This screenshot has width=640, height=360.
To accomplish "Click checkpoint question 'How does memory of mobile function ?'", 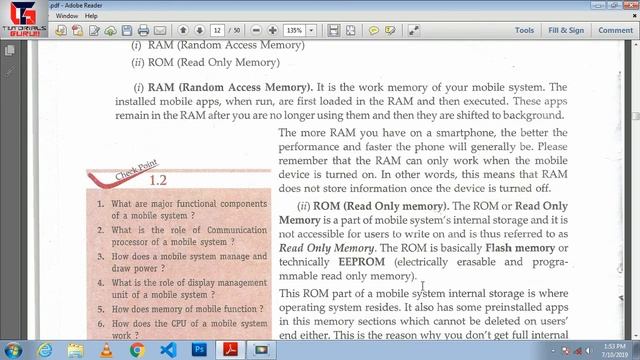I will coord(188,309).
